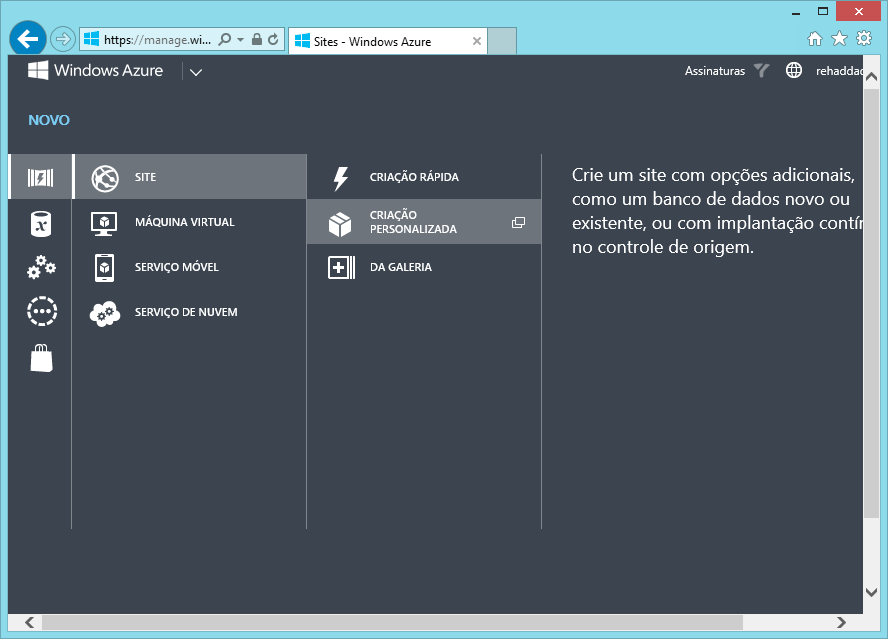Open the browser Tools gear icon
The width and height of the screenshot is (888, 639).
click(864, 39)
